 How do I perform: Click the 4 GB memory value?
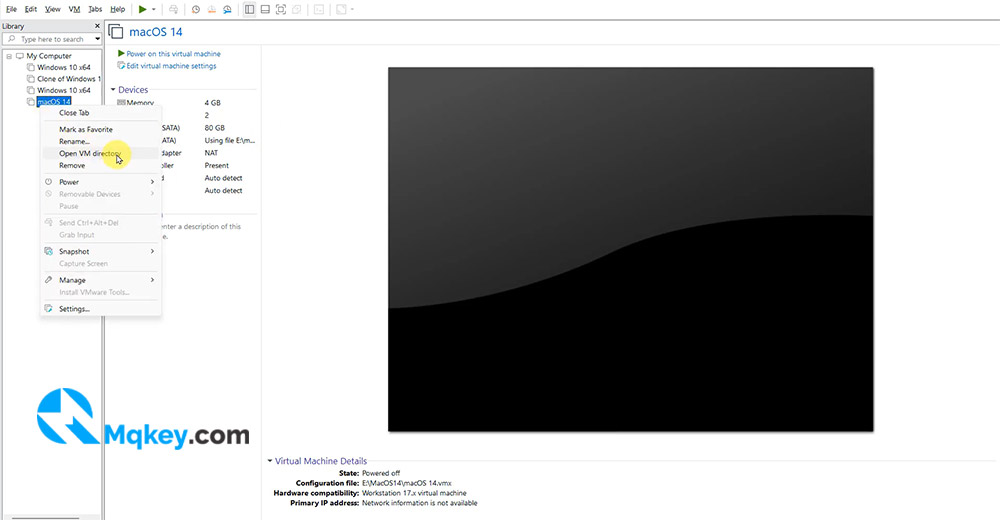click(x=212, y=103)
